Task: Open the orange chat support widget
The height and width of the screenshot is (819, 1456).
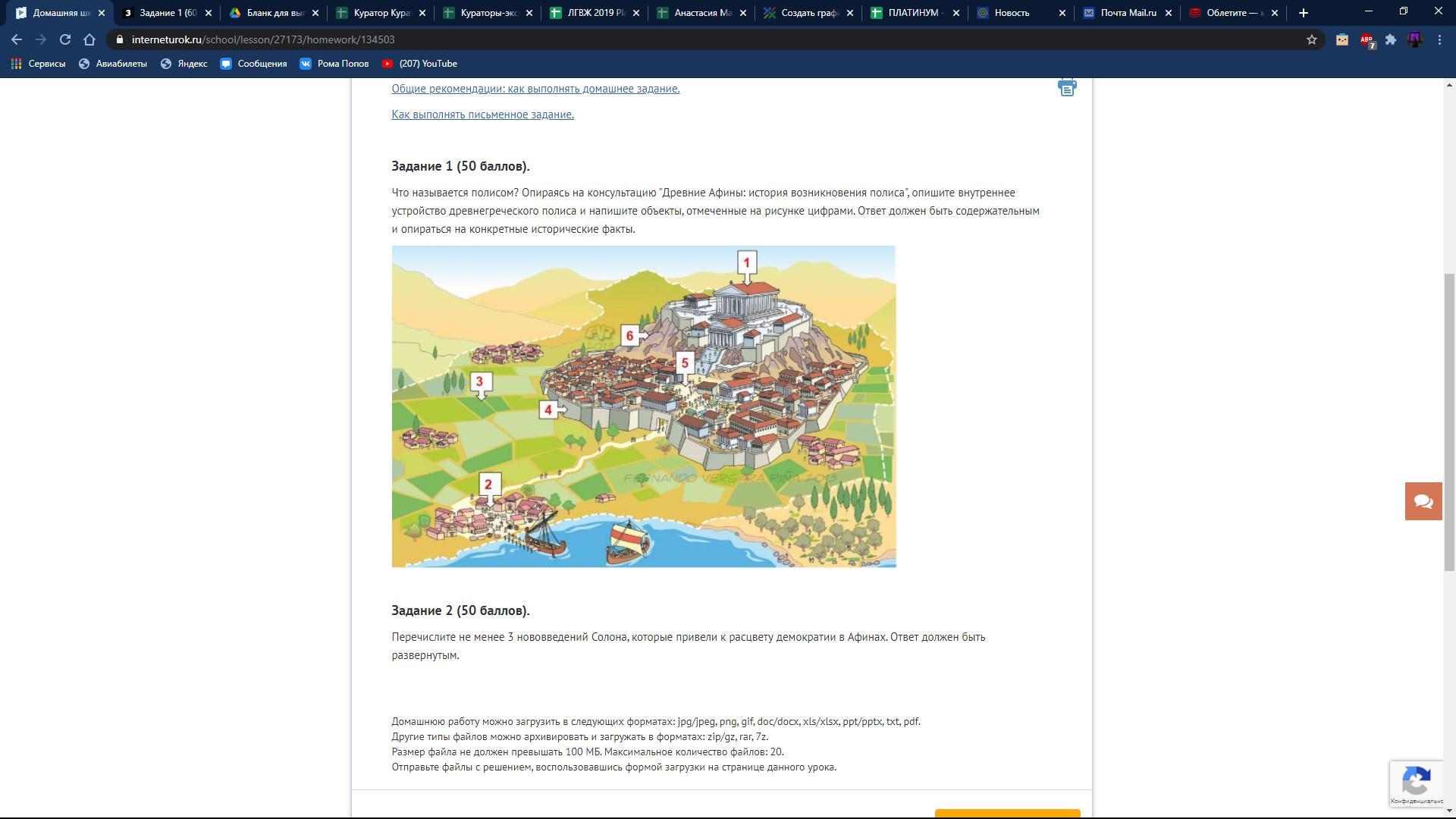Action: (x=1423, y=501)
